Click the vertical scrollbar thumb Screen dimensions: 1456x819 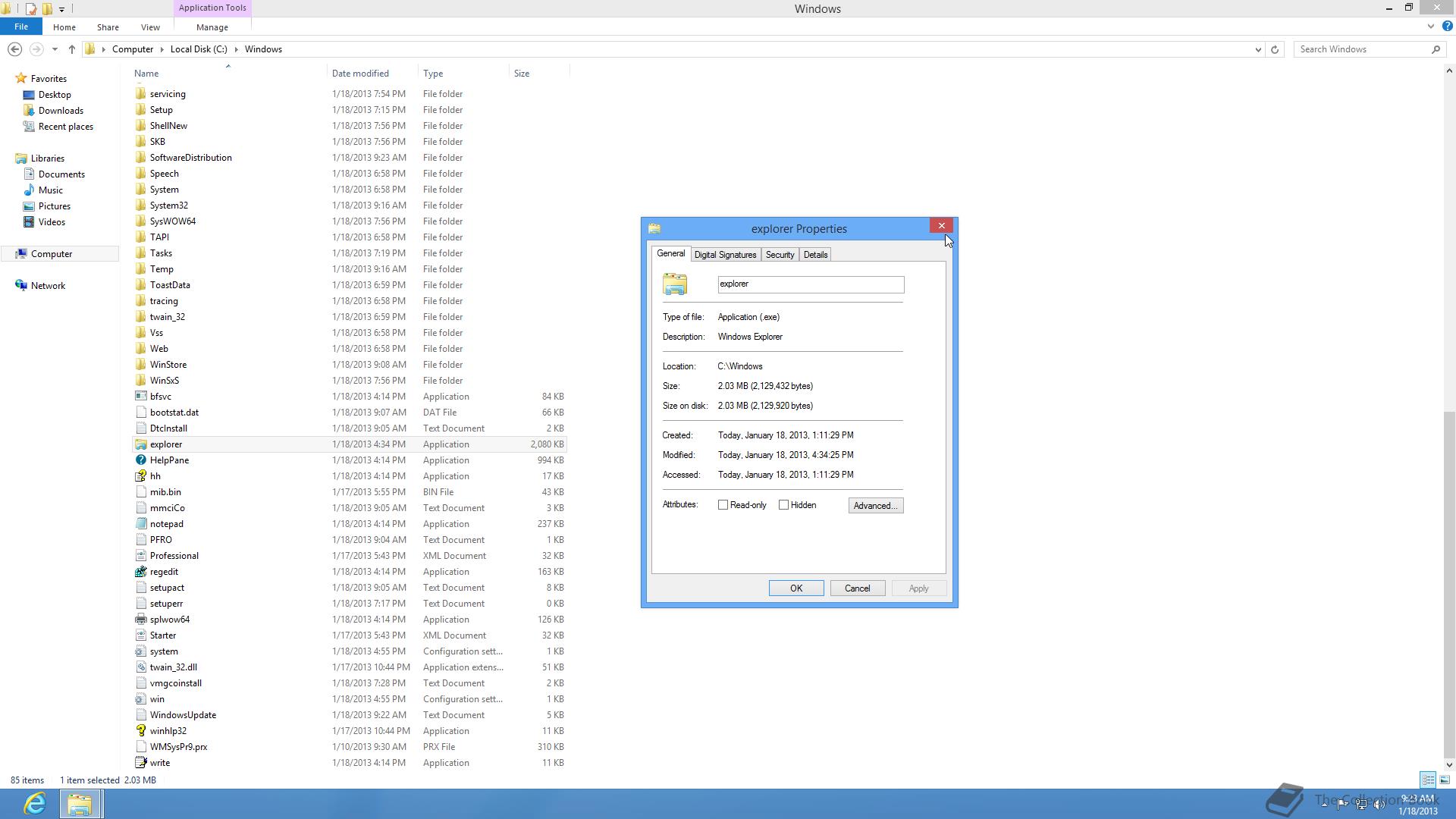pyautogui.click(x=1449, y=584)
